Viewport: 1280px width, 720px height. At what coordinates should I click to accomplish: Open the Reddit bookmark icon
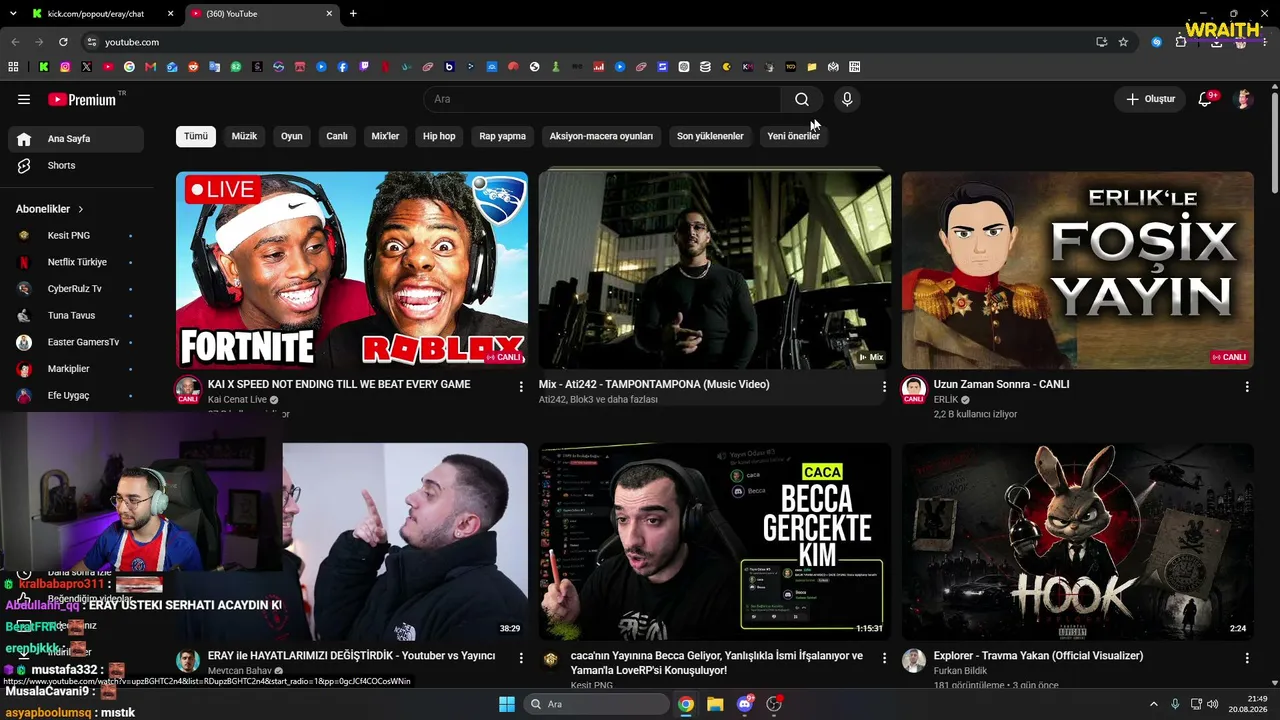click(x=193, y=67)
